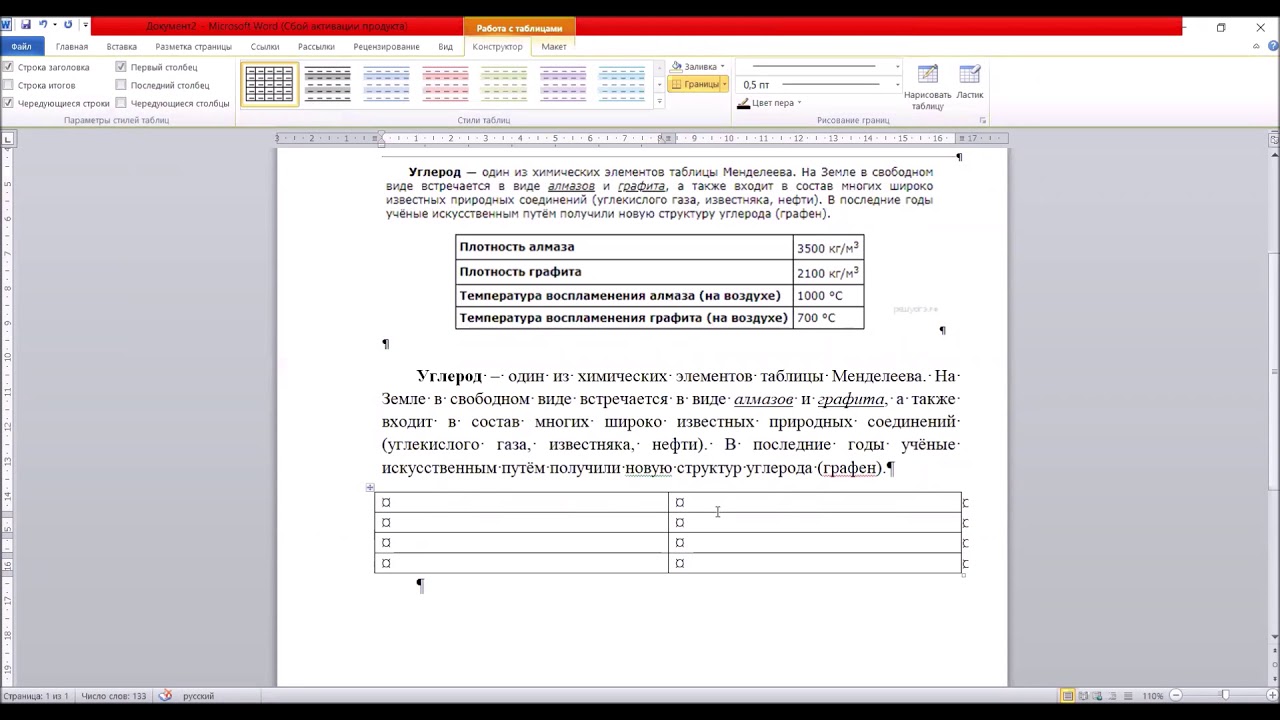Toggle the ruler button above scrollbar
1280x720 pixels.
pyautogui.click(x=1274, y=140)
